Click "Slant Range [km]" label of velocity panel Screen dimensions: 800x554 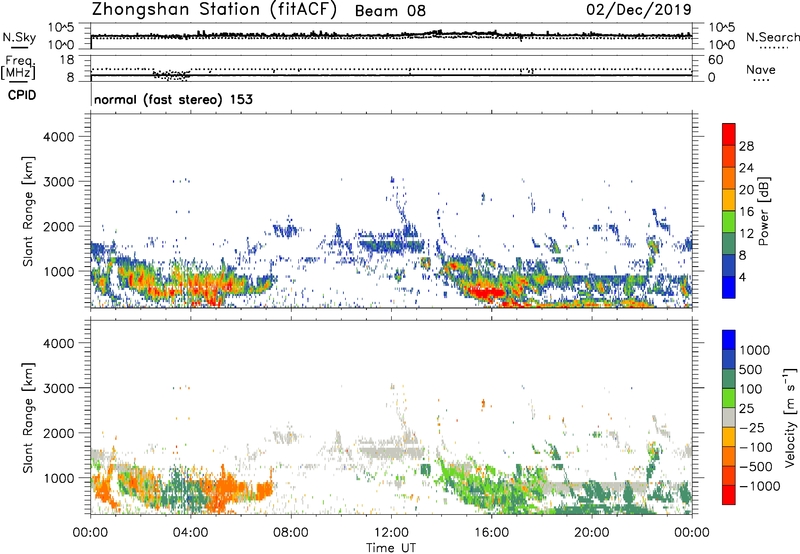click(x=28, y=418)
